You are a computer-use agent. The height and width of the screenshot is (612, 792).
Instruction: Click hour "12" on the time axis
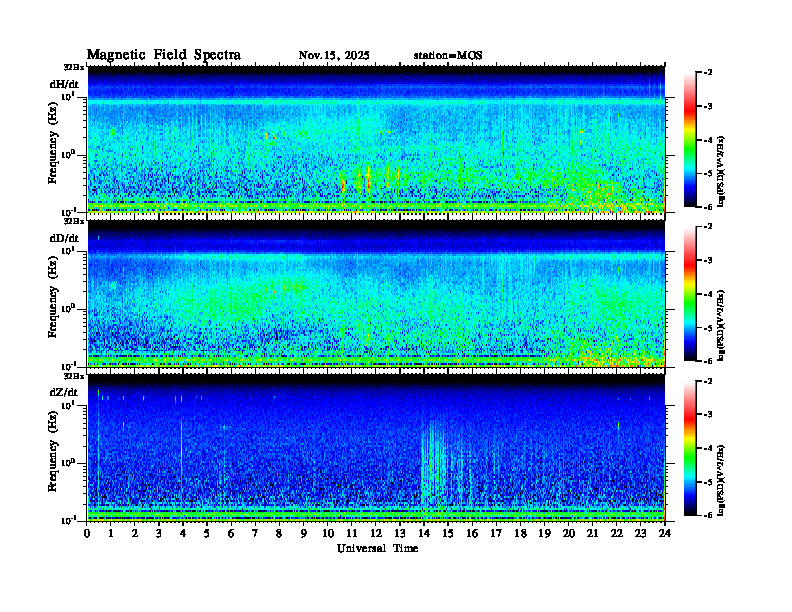tap(376, 534)
